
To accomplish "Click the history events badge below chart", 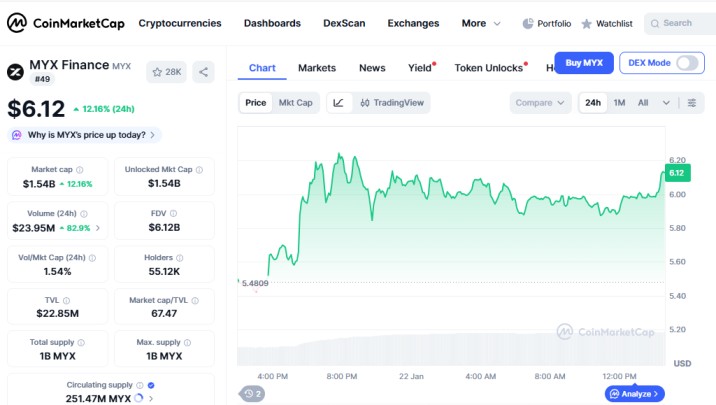I will pos(252,394).
